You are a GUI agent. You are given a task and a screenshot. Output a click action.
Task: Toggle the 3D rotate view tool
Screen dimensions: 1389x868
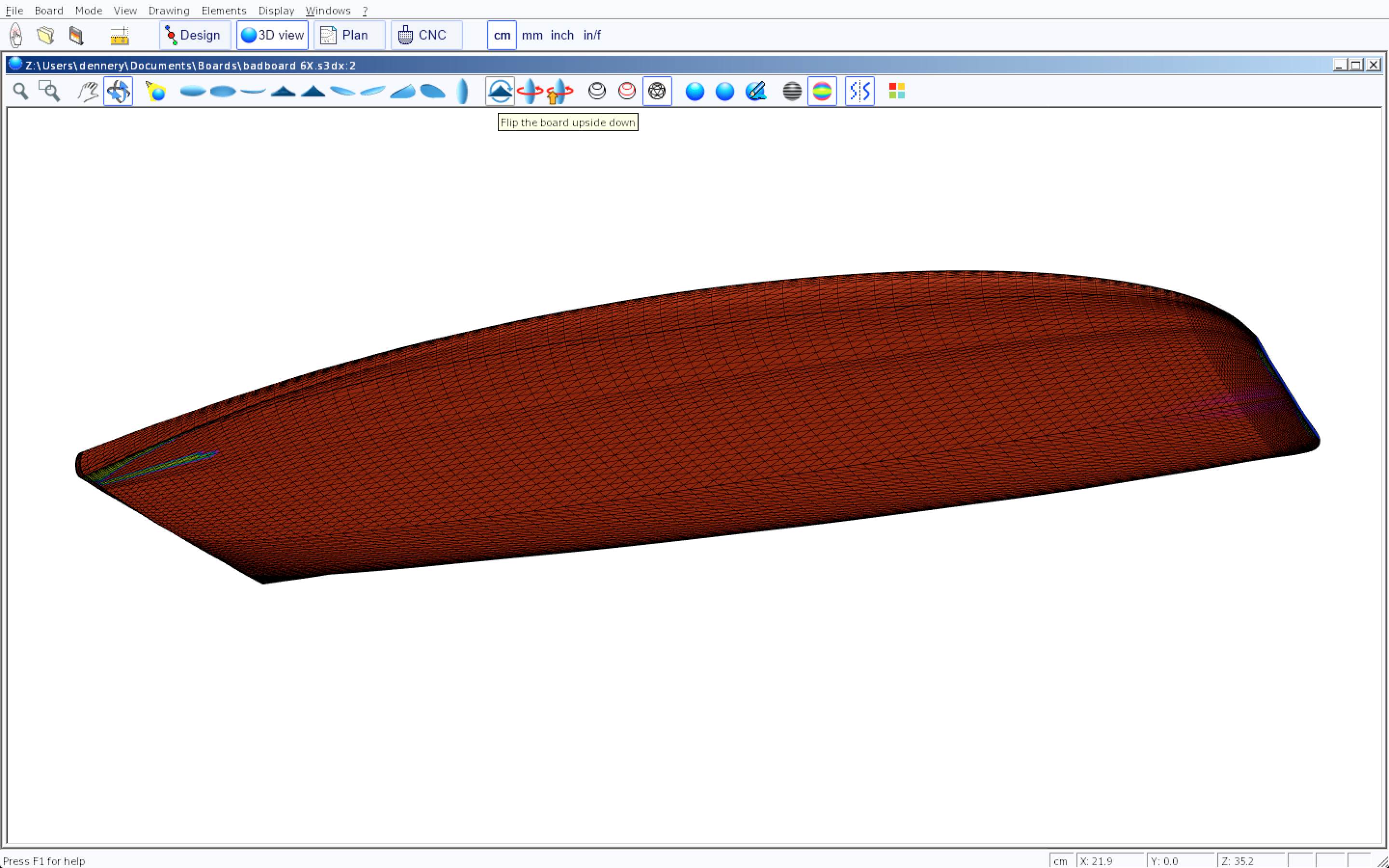[118, 91]
